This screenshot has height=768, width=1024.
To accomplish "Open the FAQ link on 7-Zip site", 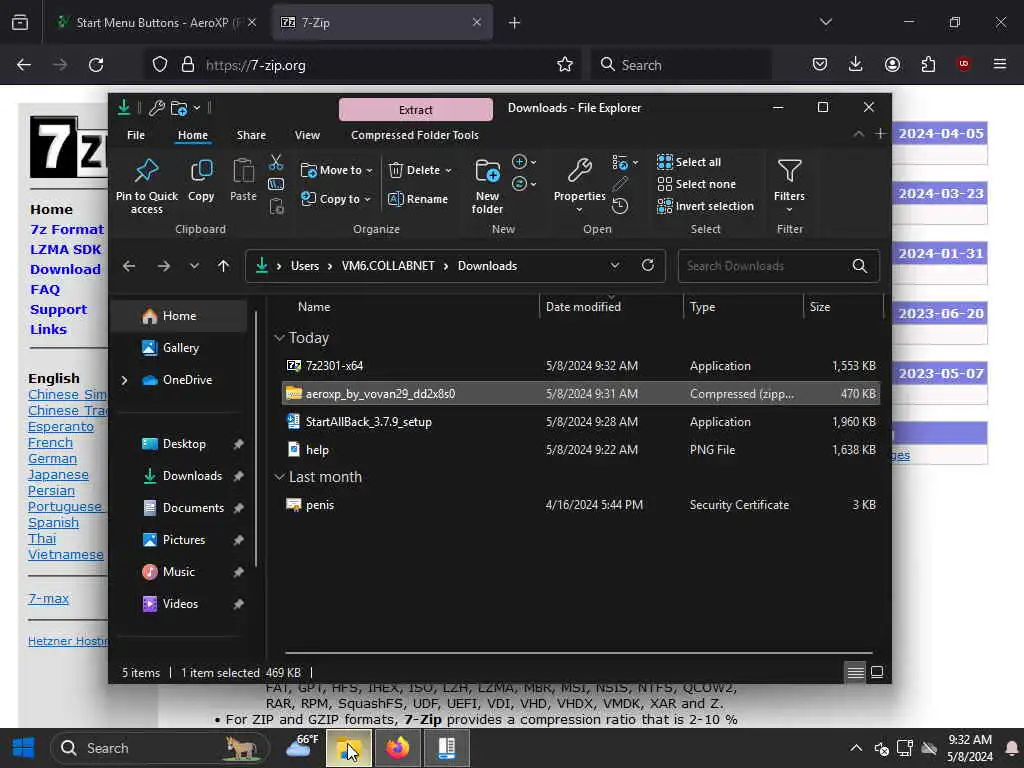I will (45, 290).
